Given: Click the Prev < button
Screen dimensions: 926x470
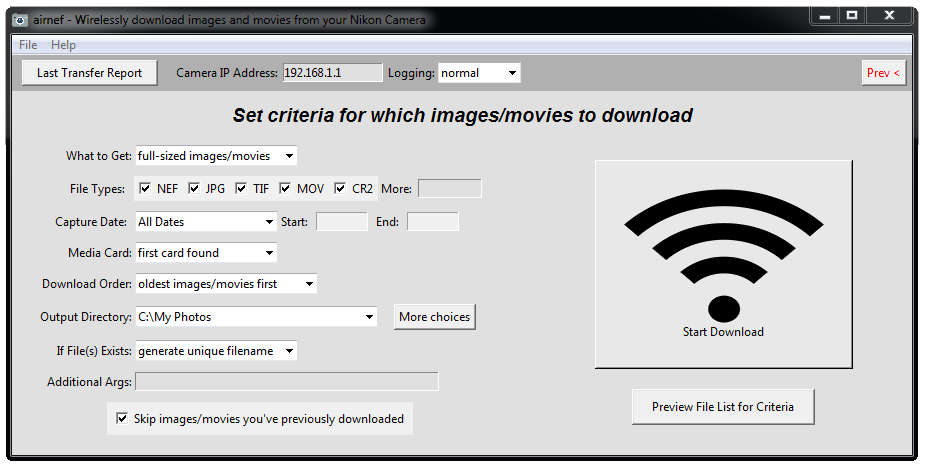Looking at the screenshot, I should 883,73.
